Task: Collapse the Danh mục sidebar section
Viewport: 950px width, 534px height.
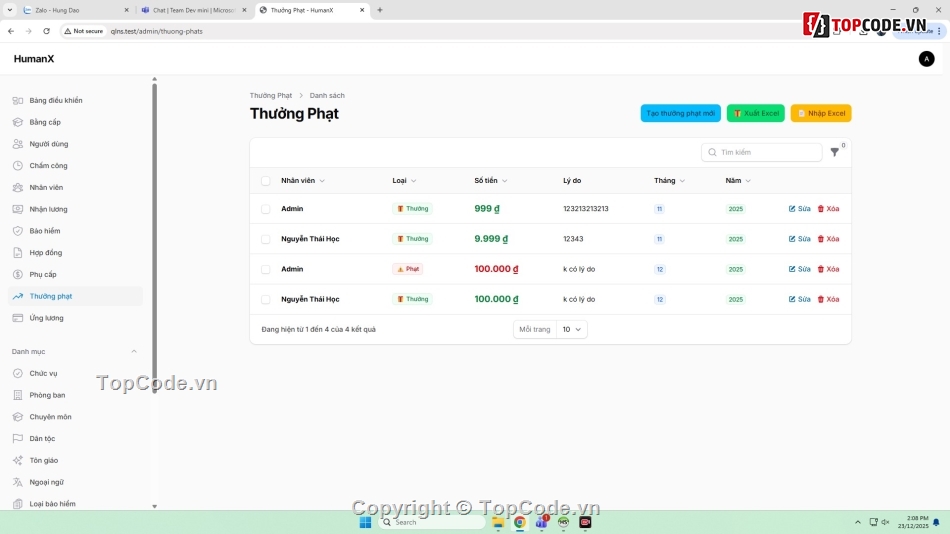Action: (134, 352)
